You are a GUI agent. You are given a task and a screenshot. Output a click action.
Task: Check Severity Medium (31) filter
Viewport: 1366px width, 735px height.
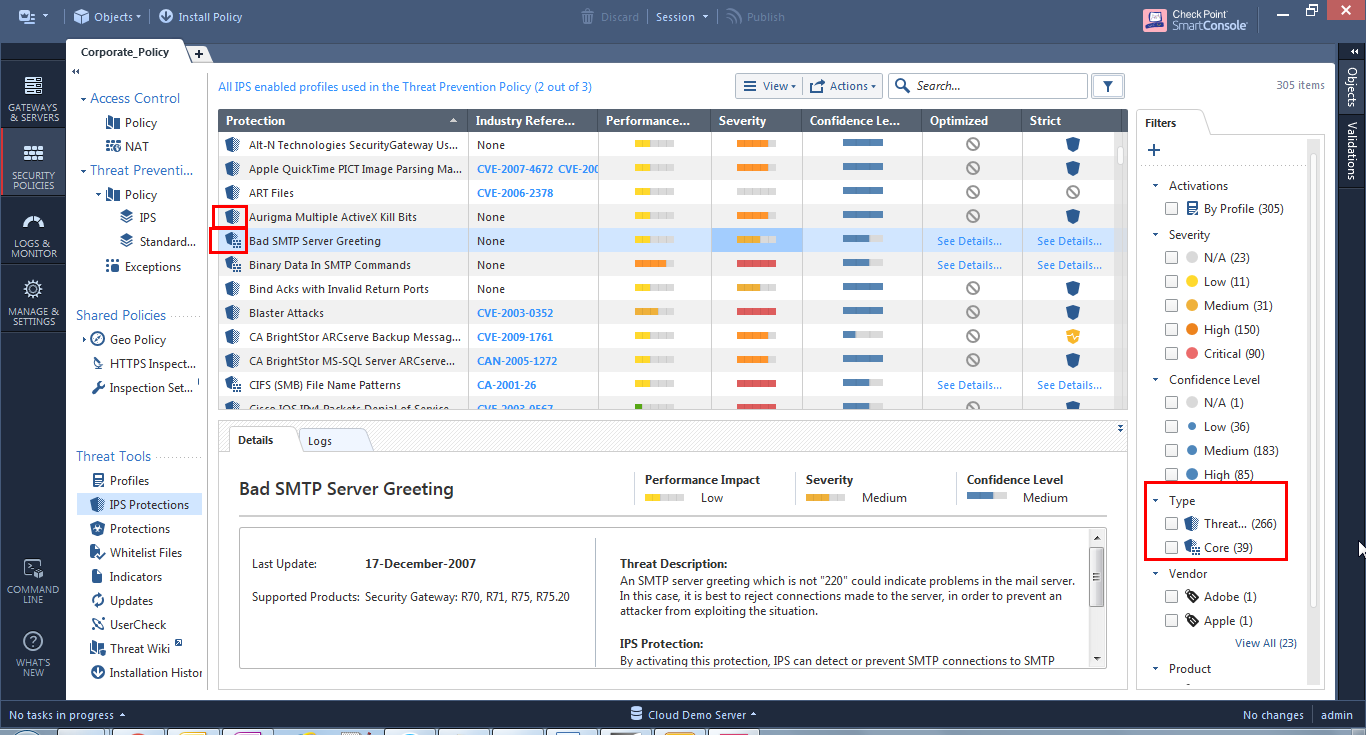(1171, 306)
